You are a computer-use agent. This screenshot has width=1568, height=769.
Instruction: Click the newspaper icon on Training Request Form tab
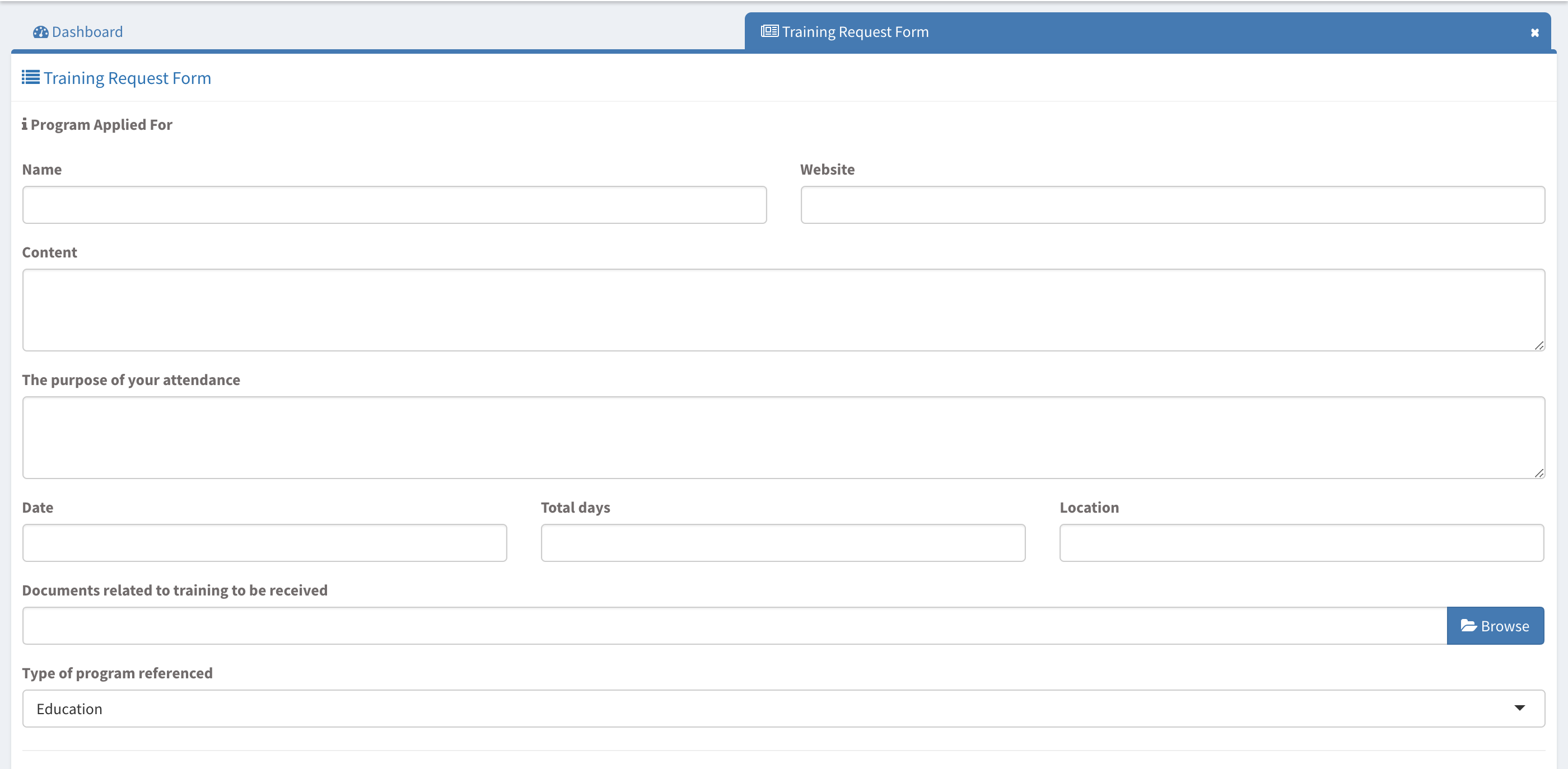[x=769, y=31]
